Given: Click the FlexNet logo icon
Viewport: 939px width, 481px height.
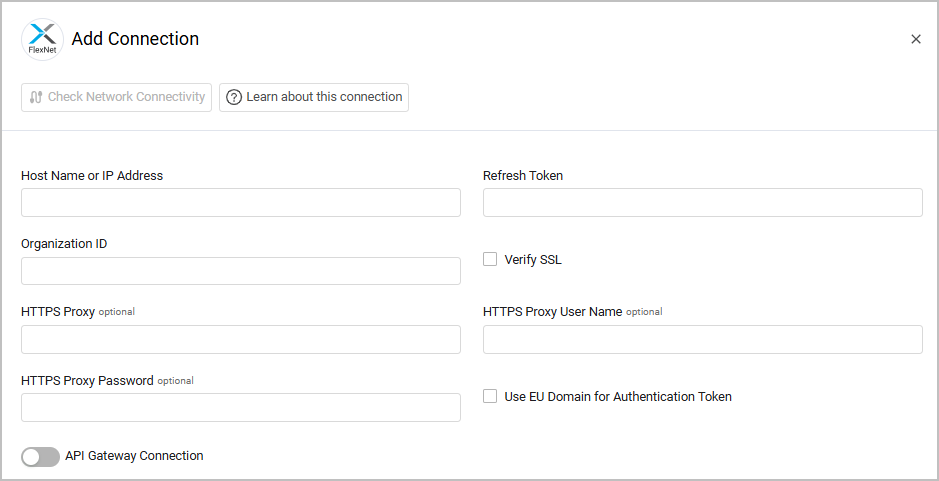Looking at the screenshot, I should [42, 40].
